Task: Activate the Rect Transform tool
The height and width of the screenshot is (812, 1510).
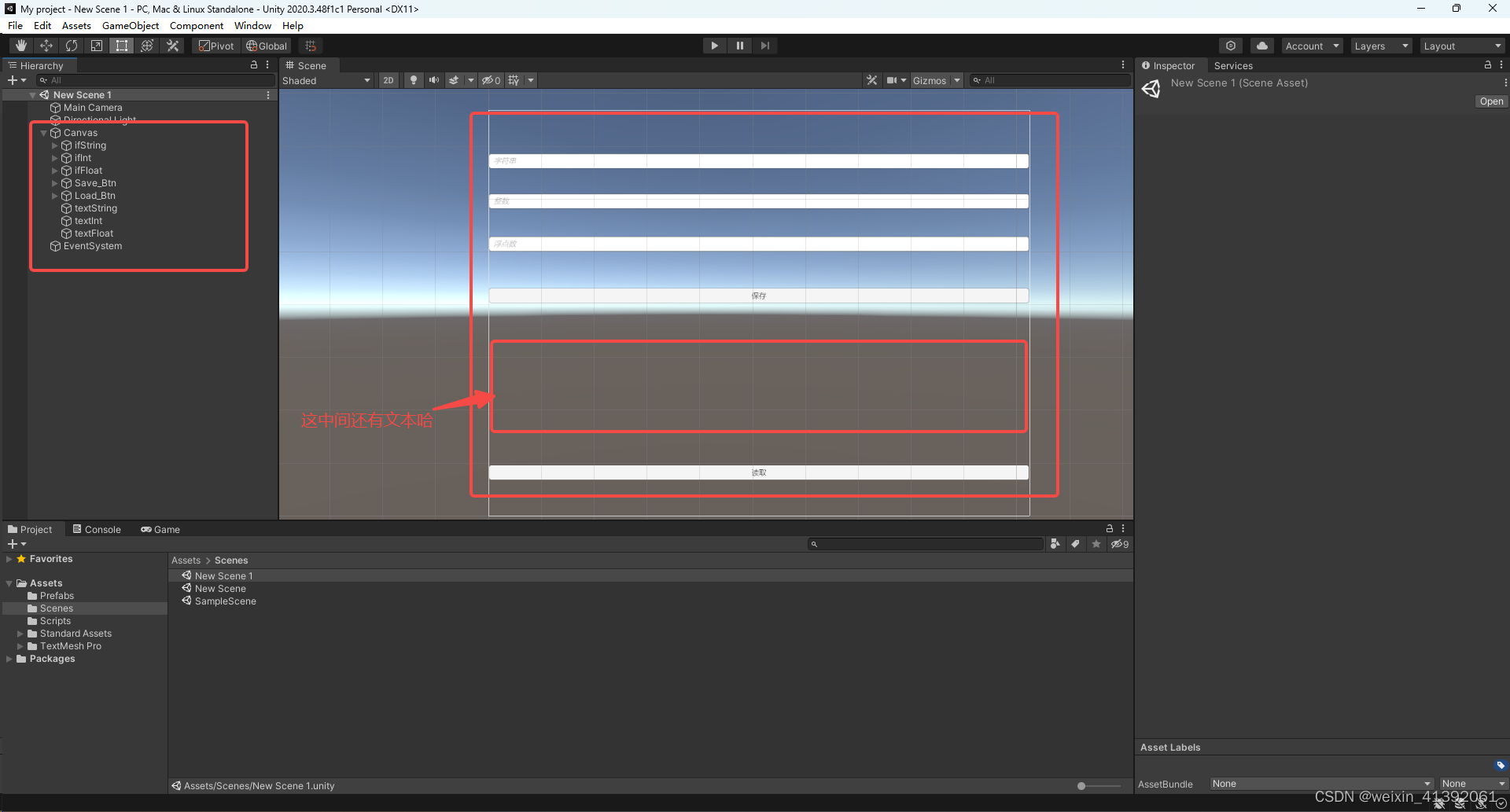Action: click(121, 45)
